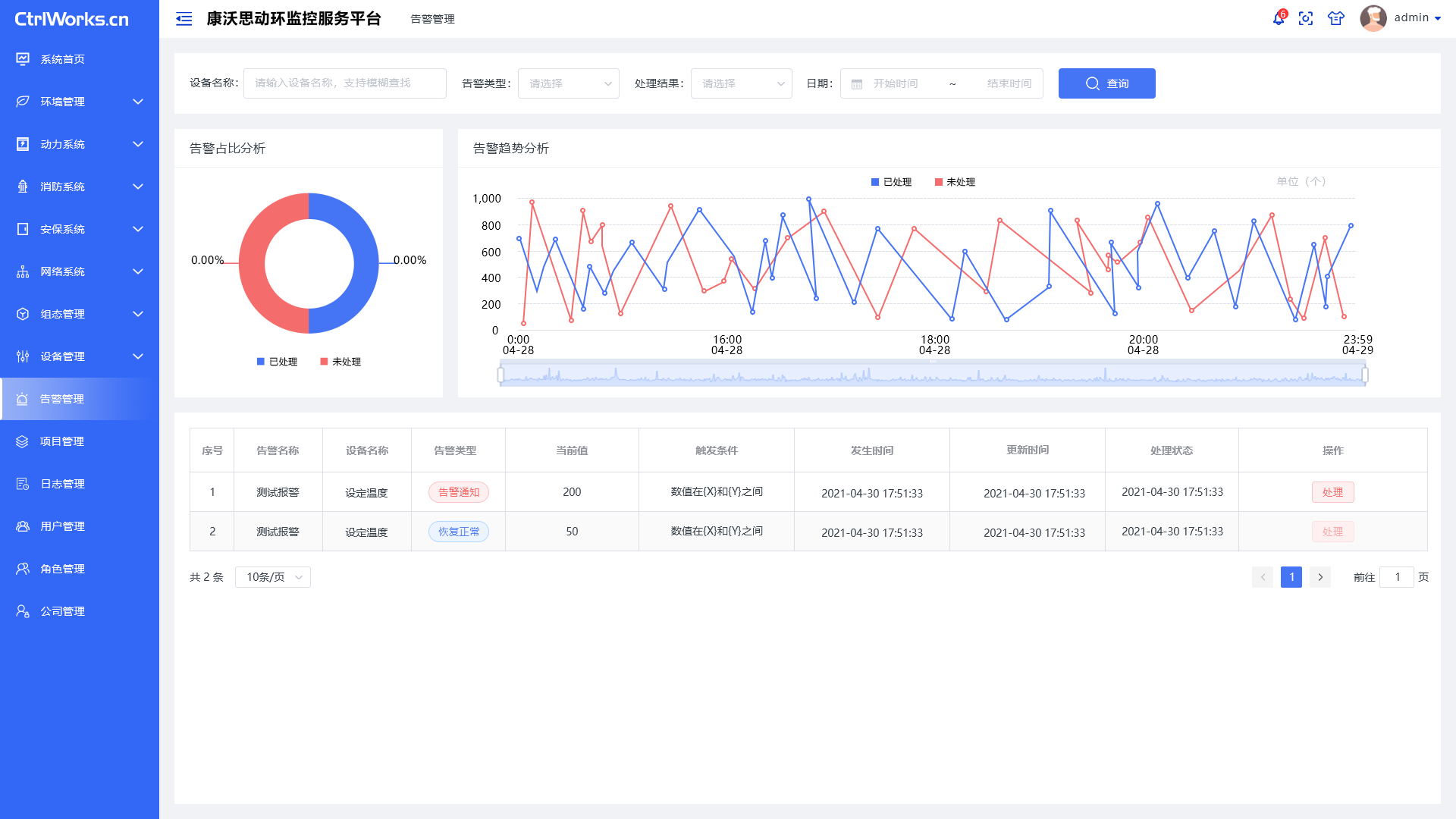Click 公司管理 company icon
1456x819 pixels.
(x=23, y=611)
